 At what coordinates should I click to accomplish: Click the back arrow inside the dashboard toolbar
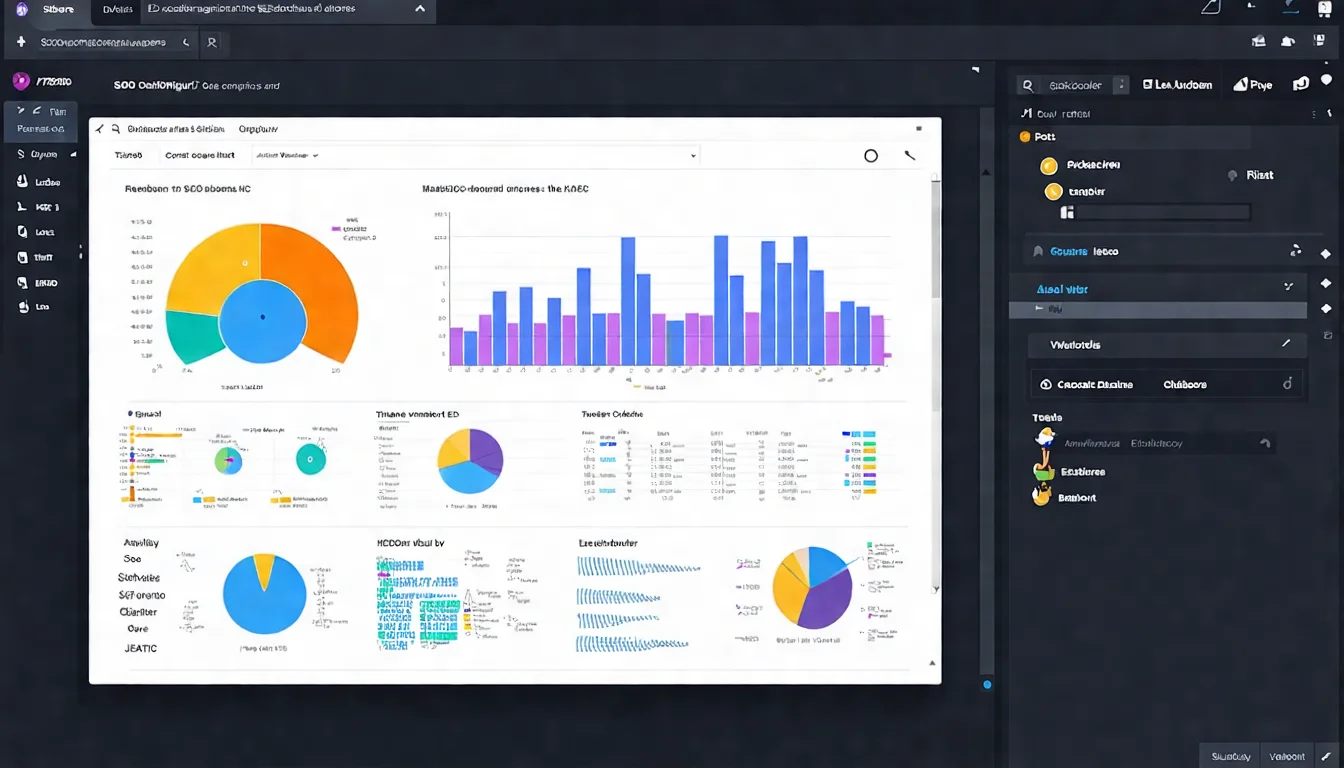pyautogui.click(x=99, y=128)
